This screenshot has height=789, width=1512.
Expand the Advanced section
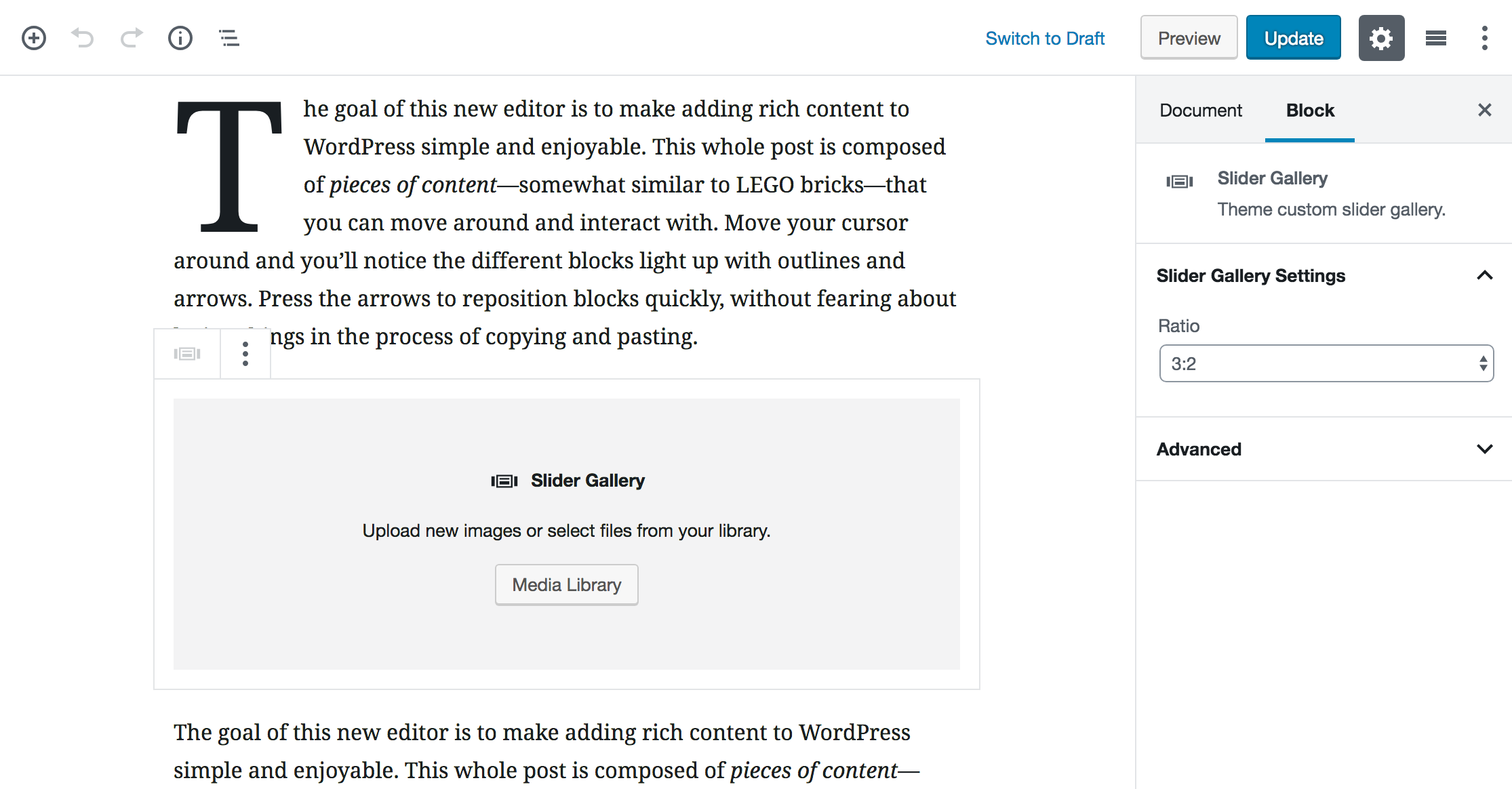click(x=1485, y=449)
